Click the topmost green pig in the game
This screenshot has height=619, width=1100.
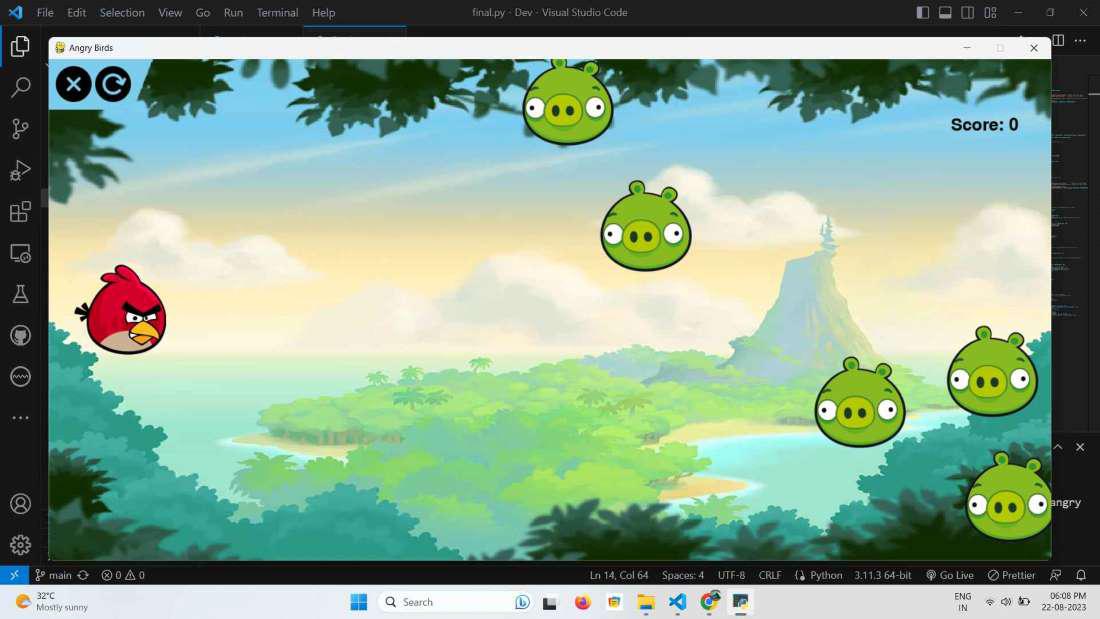click(x=568, y=102)
